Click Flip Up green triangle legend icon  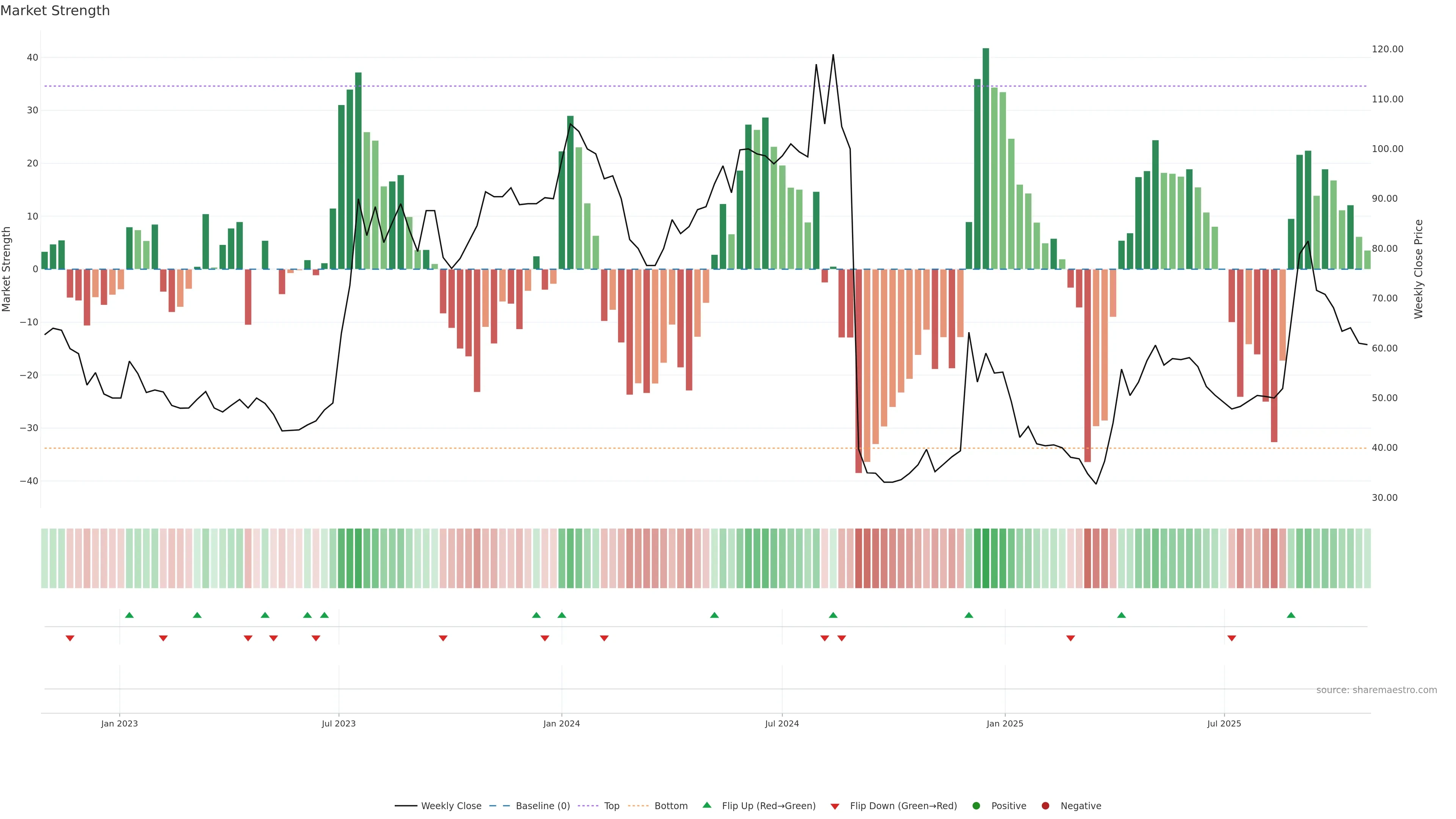coord(706,805)
